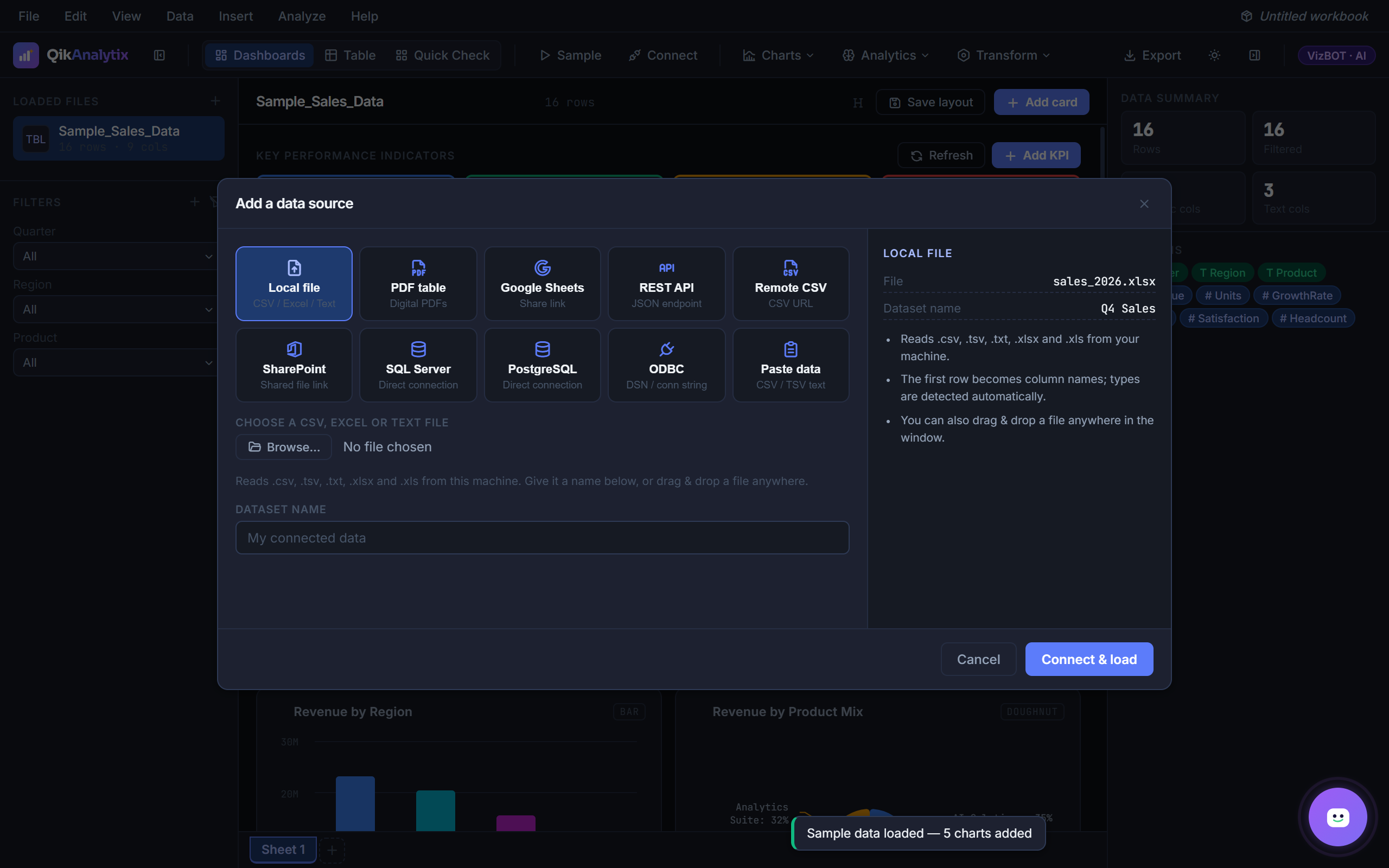Select the Sheet 1 tab
Image resolution: width=1389 pixels, height=868 pixels.
tap(283, 850)
